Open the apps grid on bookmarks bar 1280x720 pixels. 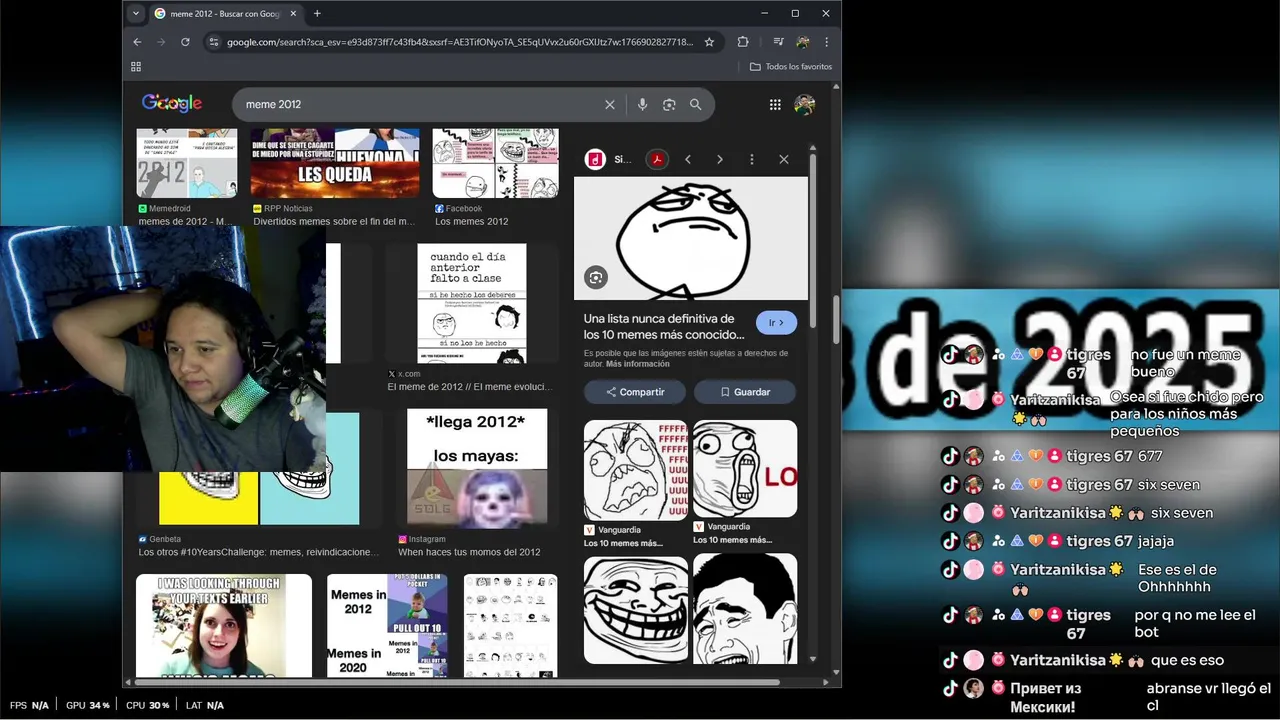coord(136,67)
